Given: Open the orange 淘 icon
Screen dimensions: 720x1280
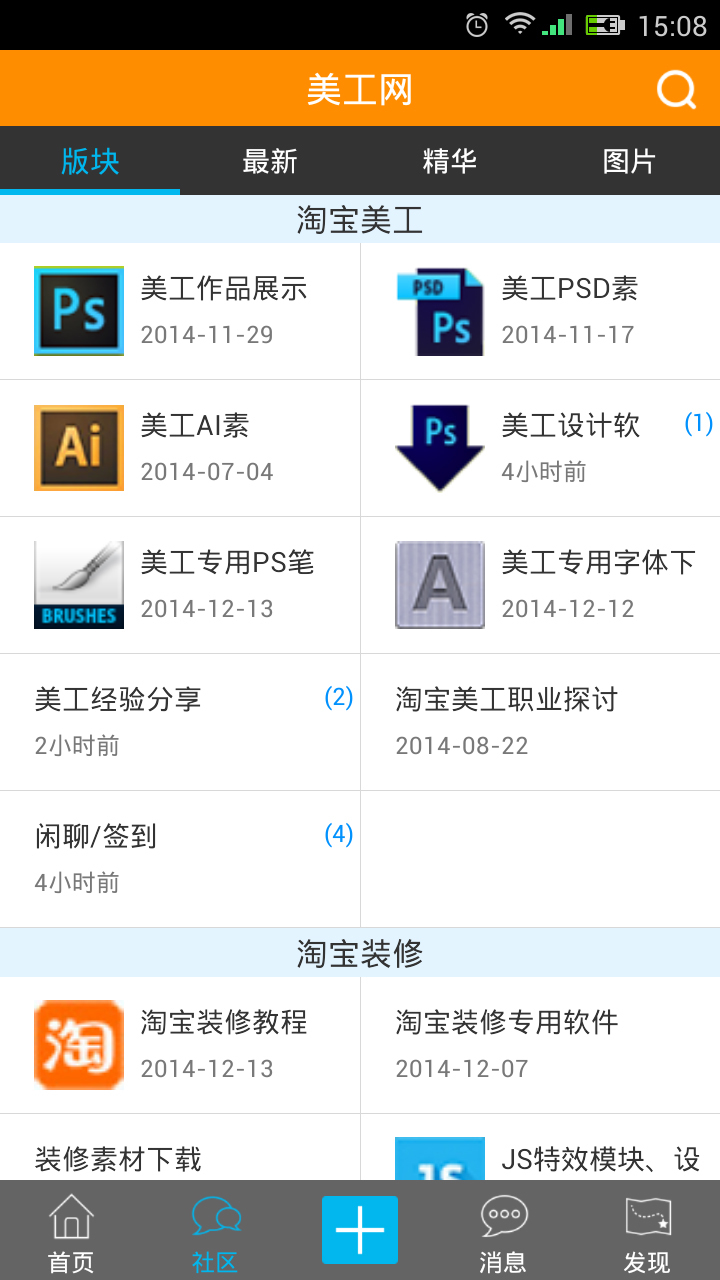Looking at the screenshot, I should [x=79, y=1045].
